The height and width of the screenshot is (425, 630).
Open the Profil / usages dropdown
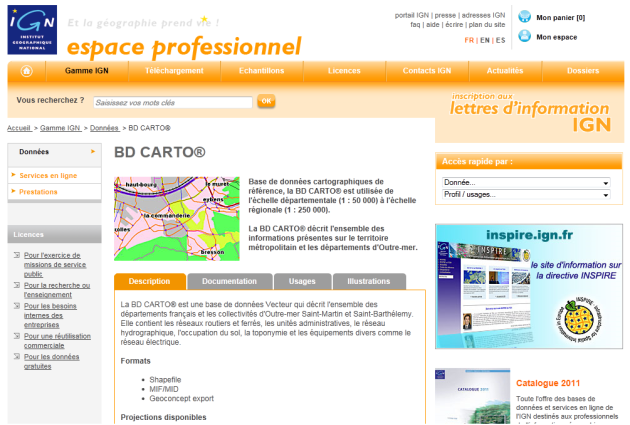tap(526, 194)
